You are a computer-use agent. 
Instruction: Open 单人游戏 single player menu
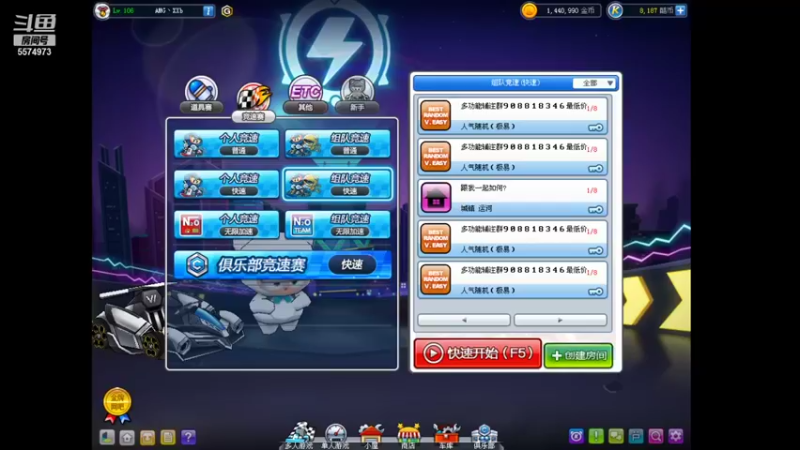tap(336, 436)
